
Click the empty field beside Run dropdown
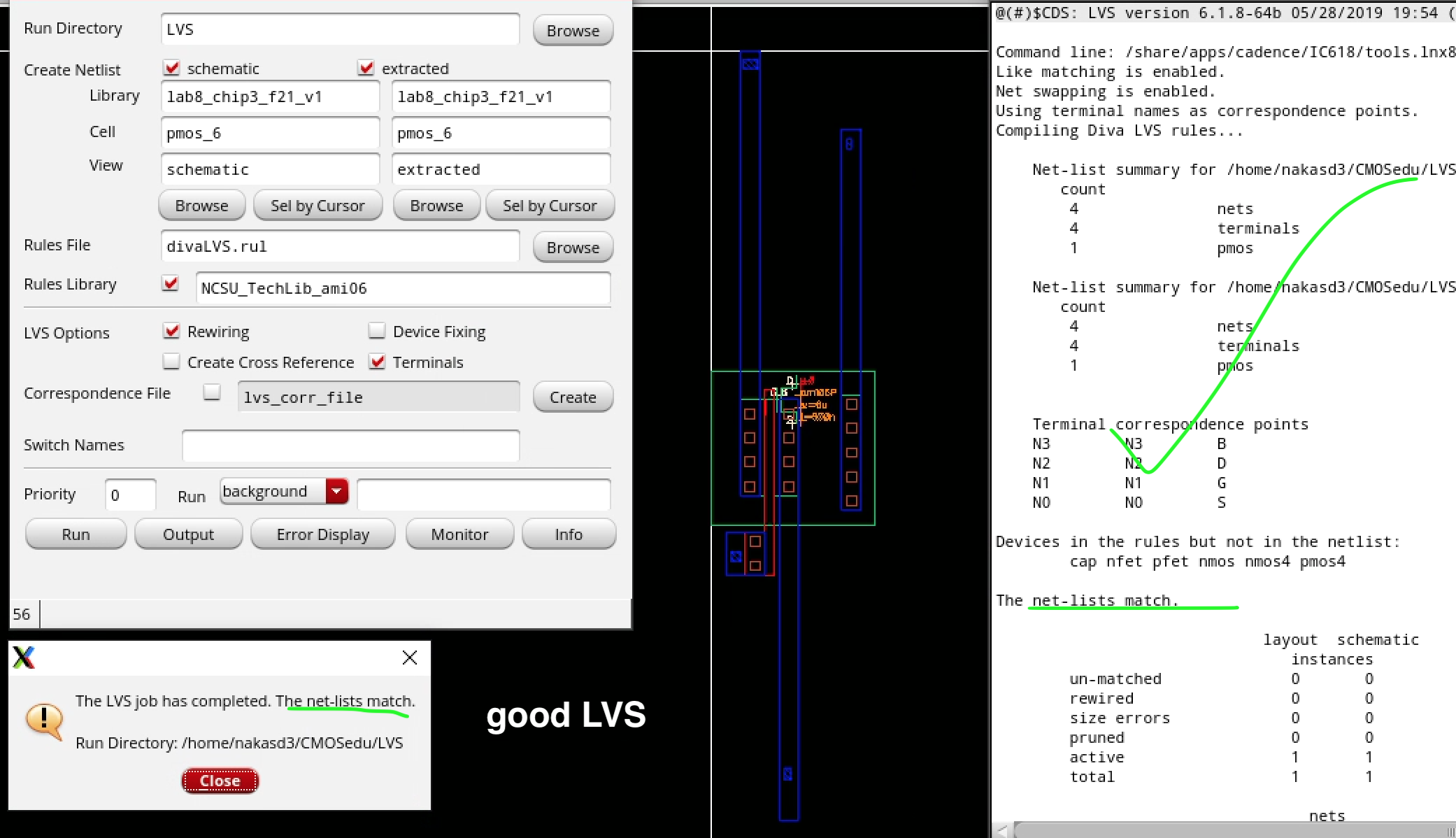click(x=483, y=495)
